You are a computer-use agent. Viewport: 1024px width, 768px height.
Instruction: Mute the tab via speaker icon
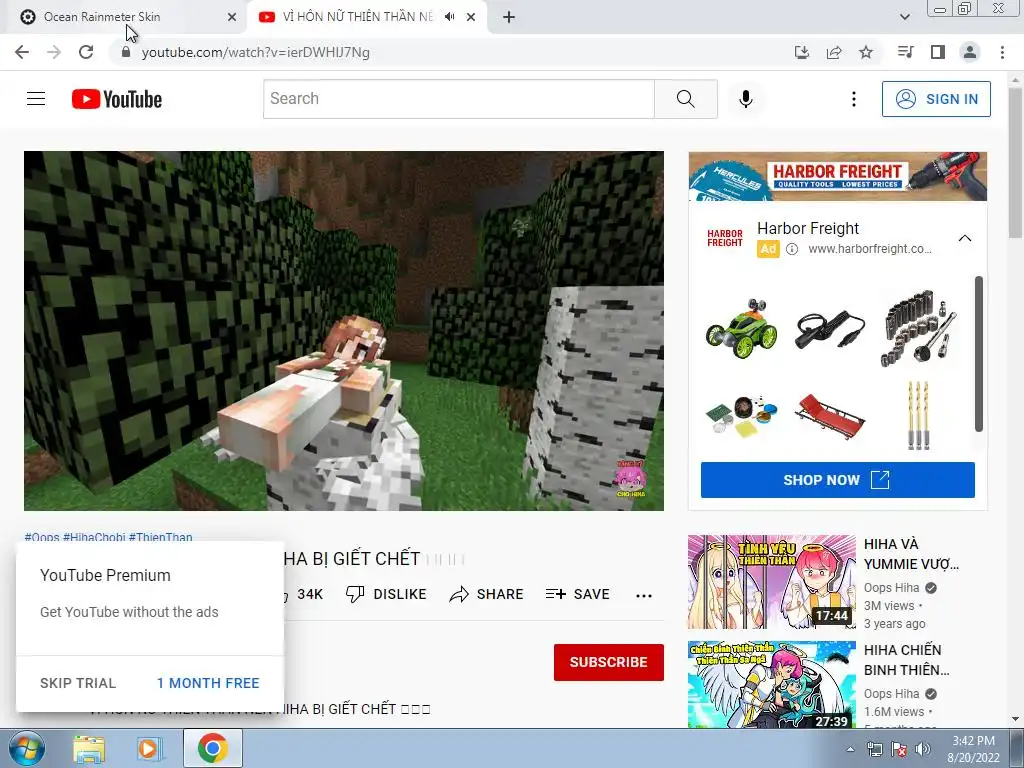449,17
